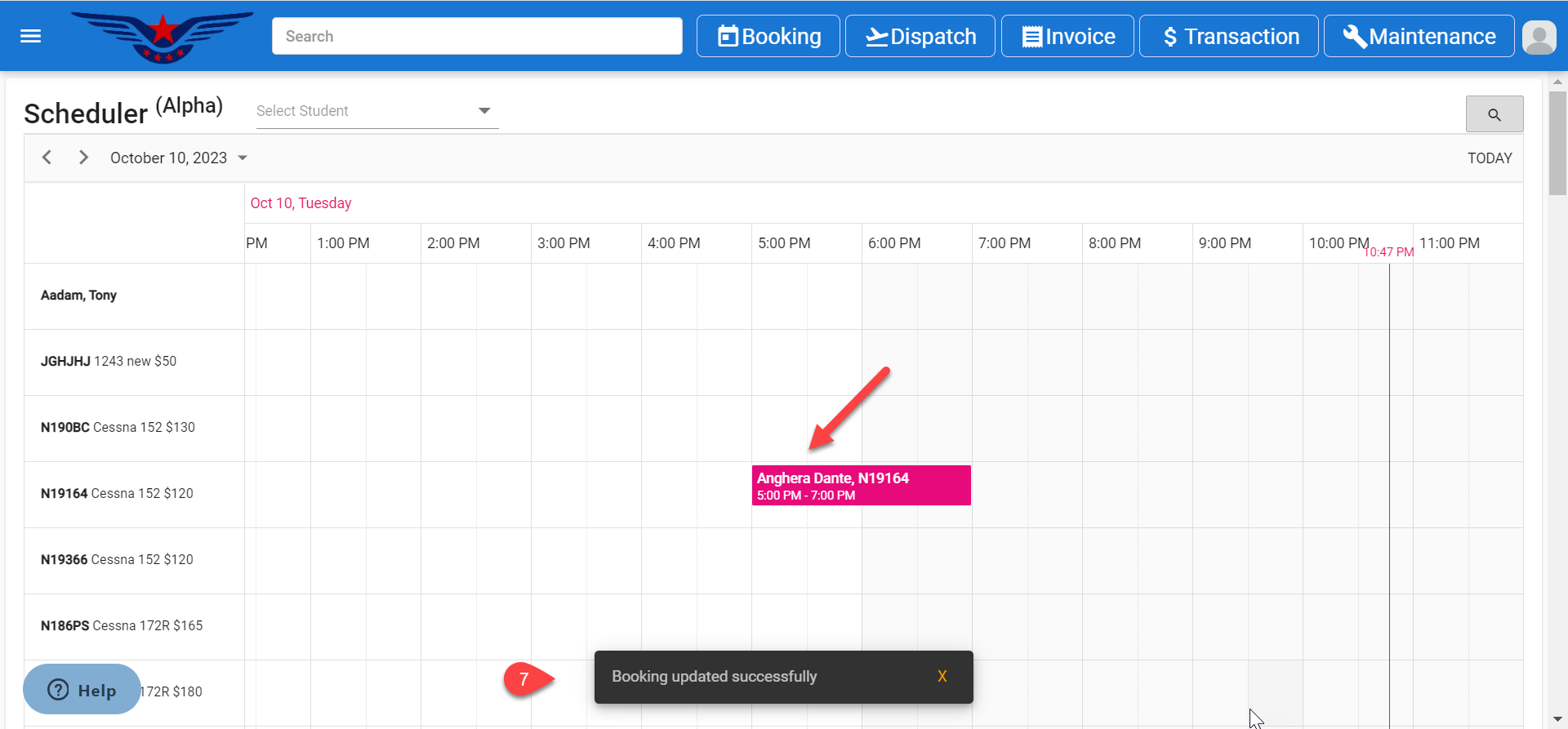Screen dimensions: 1568x729
Task: Select the N190BC Cessna 152 row
Action: (118, 428)
